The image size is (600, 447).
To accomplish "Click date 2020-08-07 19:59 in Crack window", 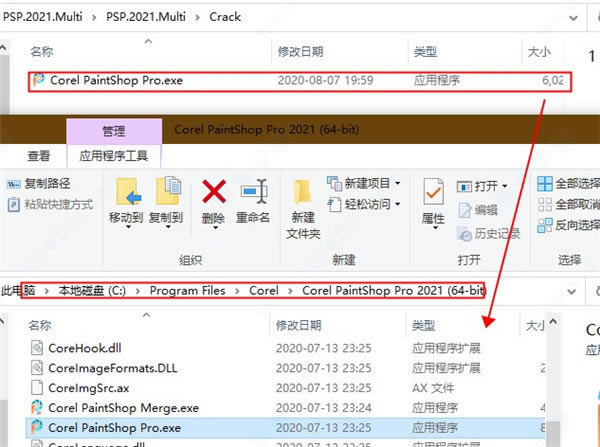I will pyautogui.click(x=325, y=80).
